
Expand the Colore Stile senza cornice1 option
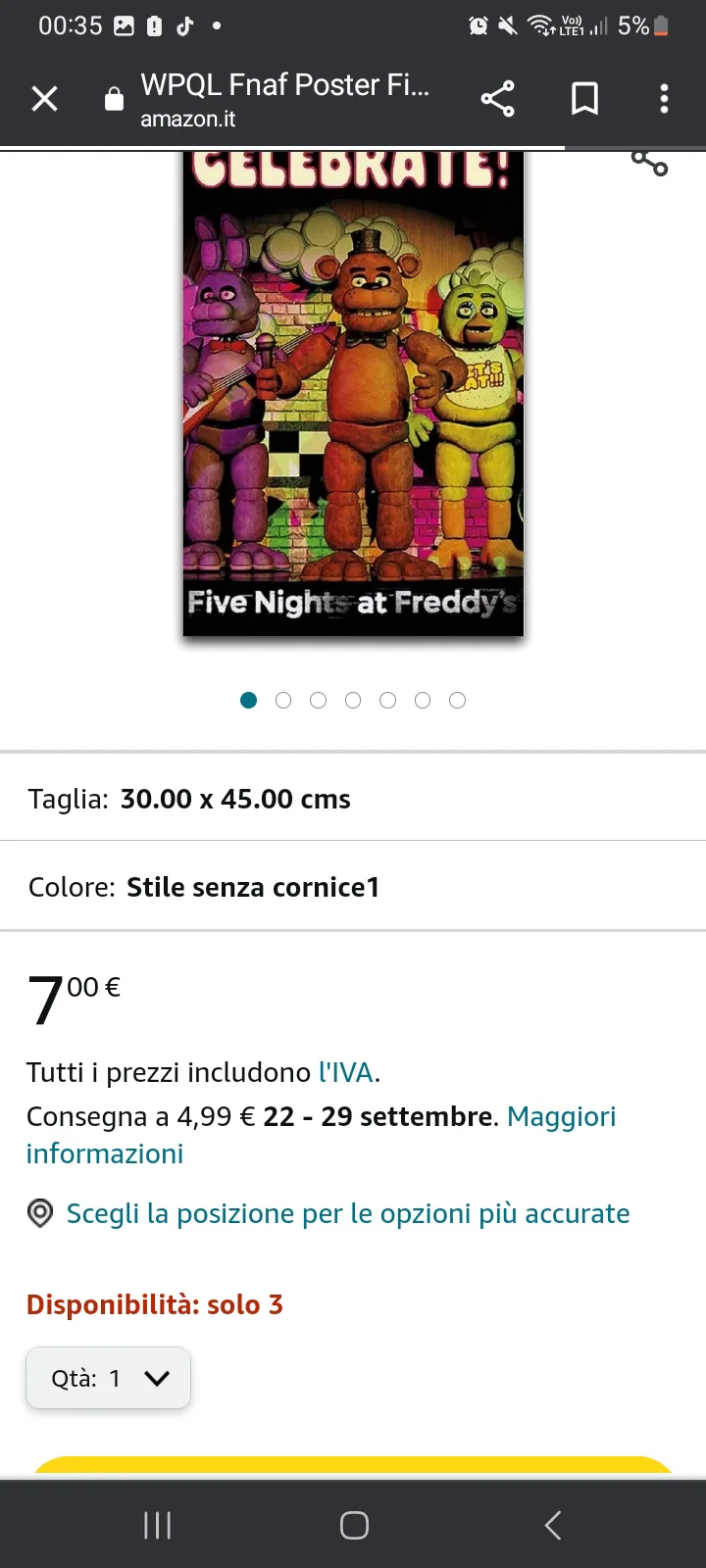[x=353, y=886]
